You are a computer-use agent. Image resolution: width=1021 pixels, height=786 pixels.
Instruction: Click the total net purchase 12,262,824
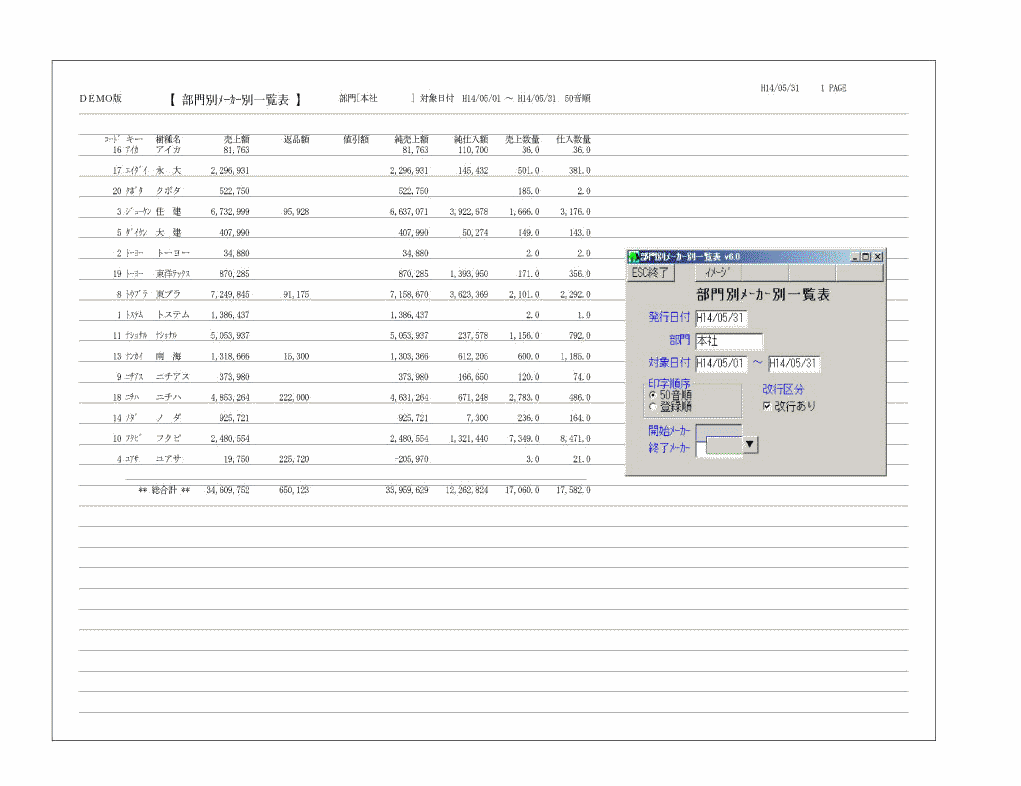(x=467, y=490)
